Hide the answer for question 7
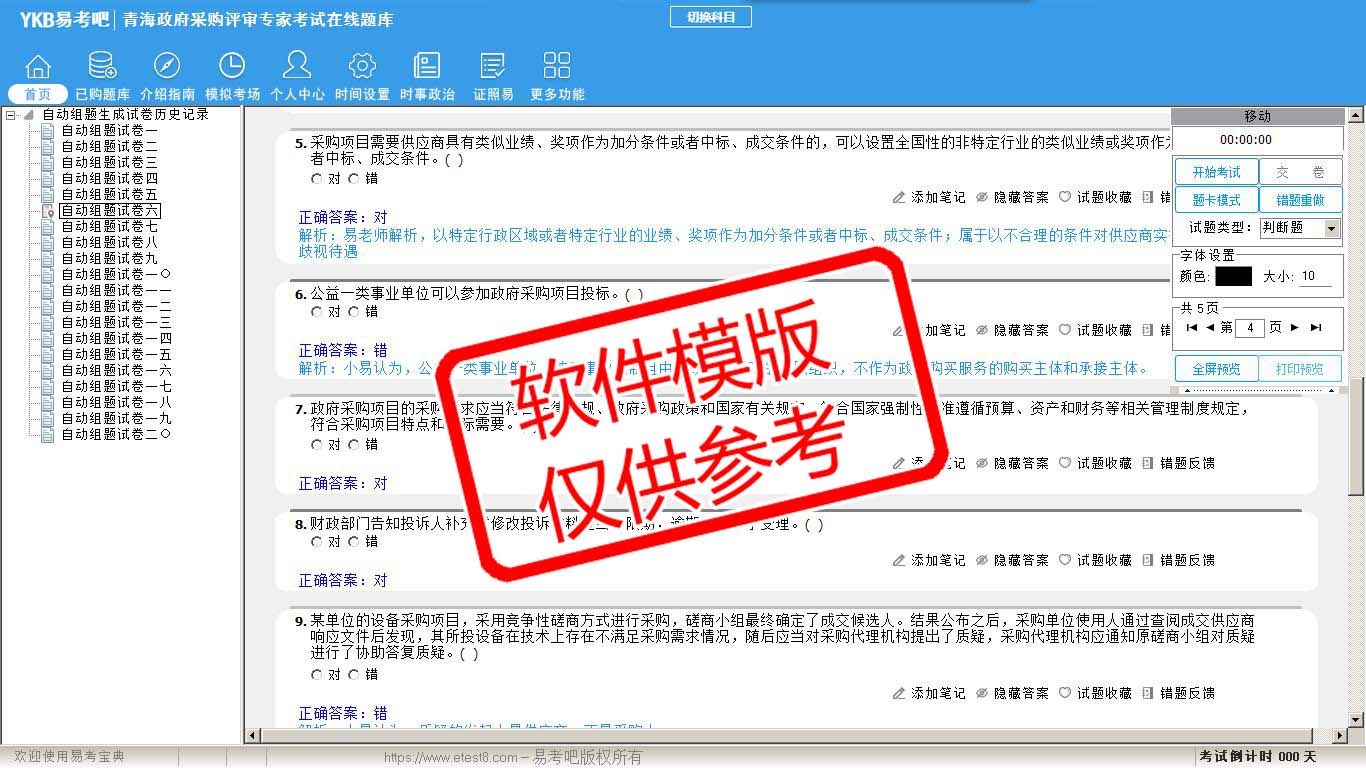The height and width of the screenshot is (768, 1366). [1012, 464]
